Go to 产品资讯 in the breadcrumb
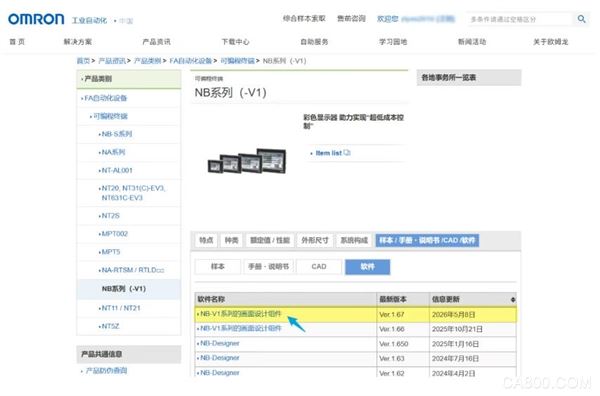Viewport: 600px width, 396px height. (x=112, y=61)
